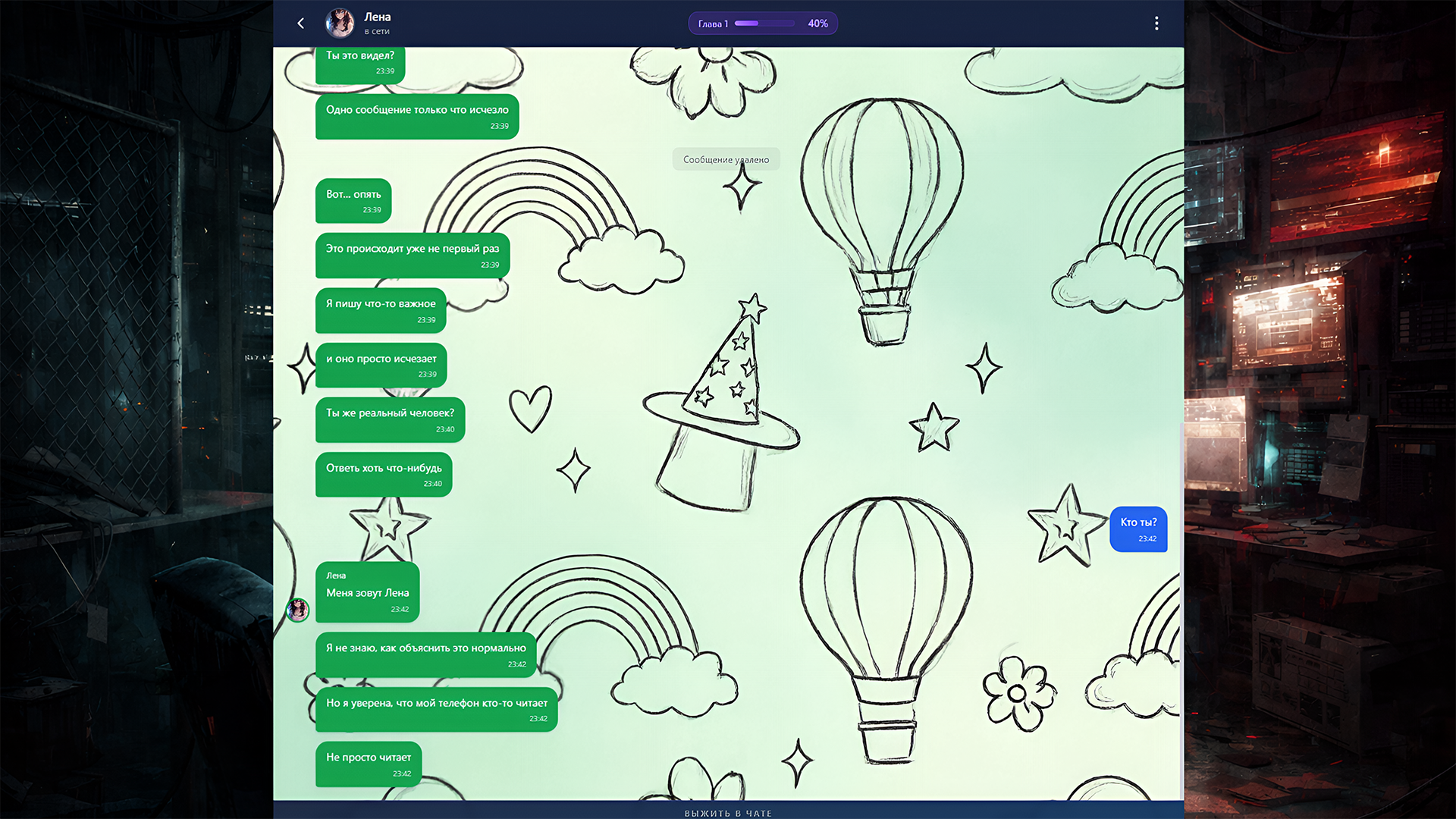This screenshot has height=819, width=1456.
Task: Go back with the left arrow
Action: pyautogui.click(x=301, y=24)
